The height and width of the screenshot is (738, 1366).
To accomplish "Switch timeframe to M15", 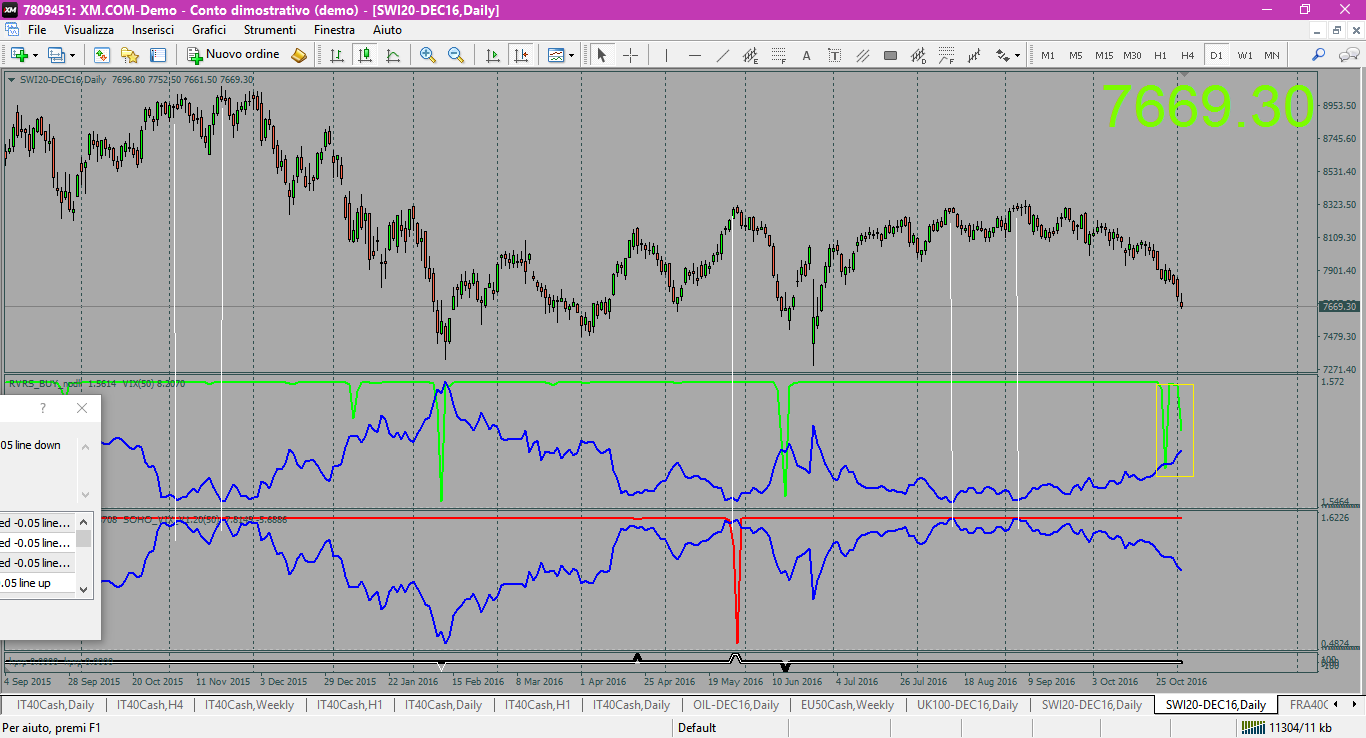I will pyautogui.click(x=1104, y=55).
